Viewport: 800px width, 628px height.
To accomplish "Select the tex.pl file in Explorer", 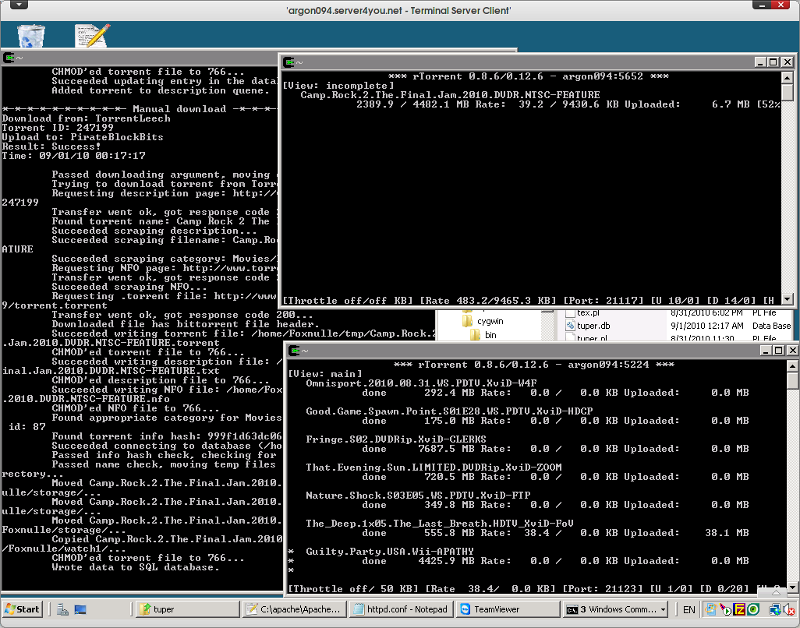I will pyautogui.click(x=588, y=313).
